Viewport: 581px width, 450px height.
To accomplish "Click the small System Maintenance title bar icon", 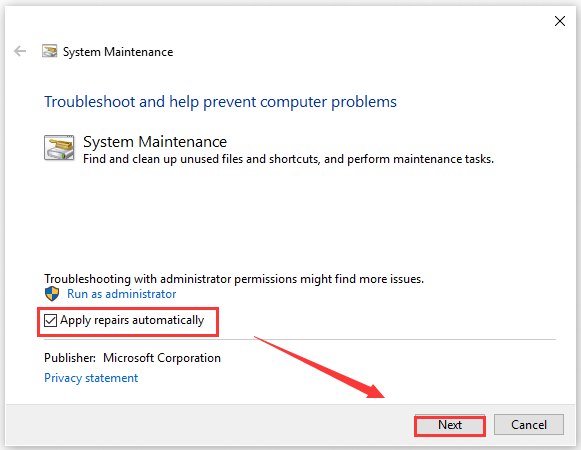I will click(x=49, y=51).
